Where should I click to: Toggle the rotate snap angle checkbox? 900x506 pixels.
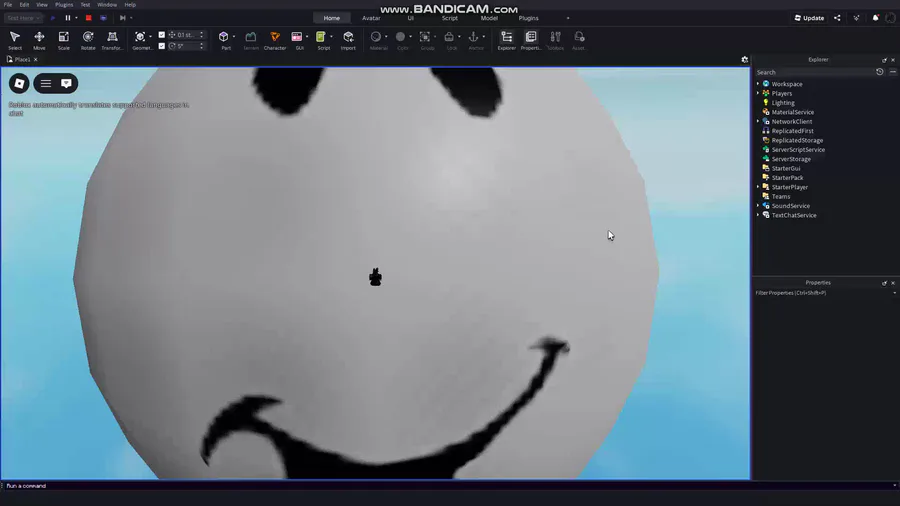click(162, 46)
